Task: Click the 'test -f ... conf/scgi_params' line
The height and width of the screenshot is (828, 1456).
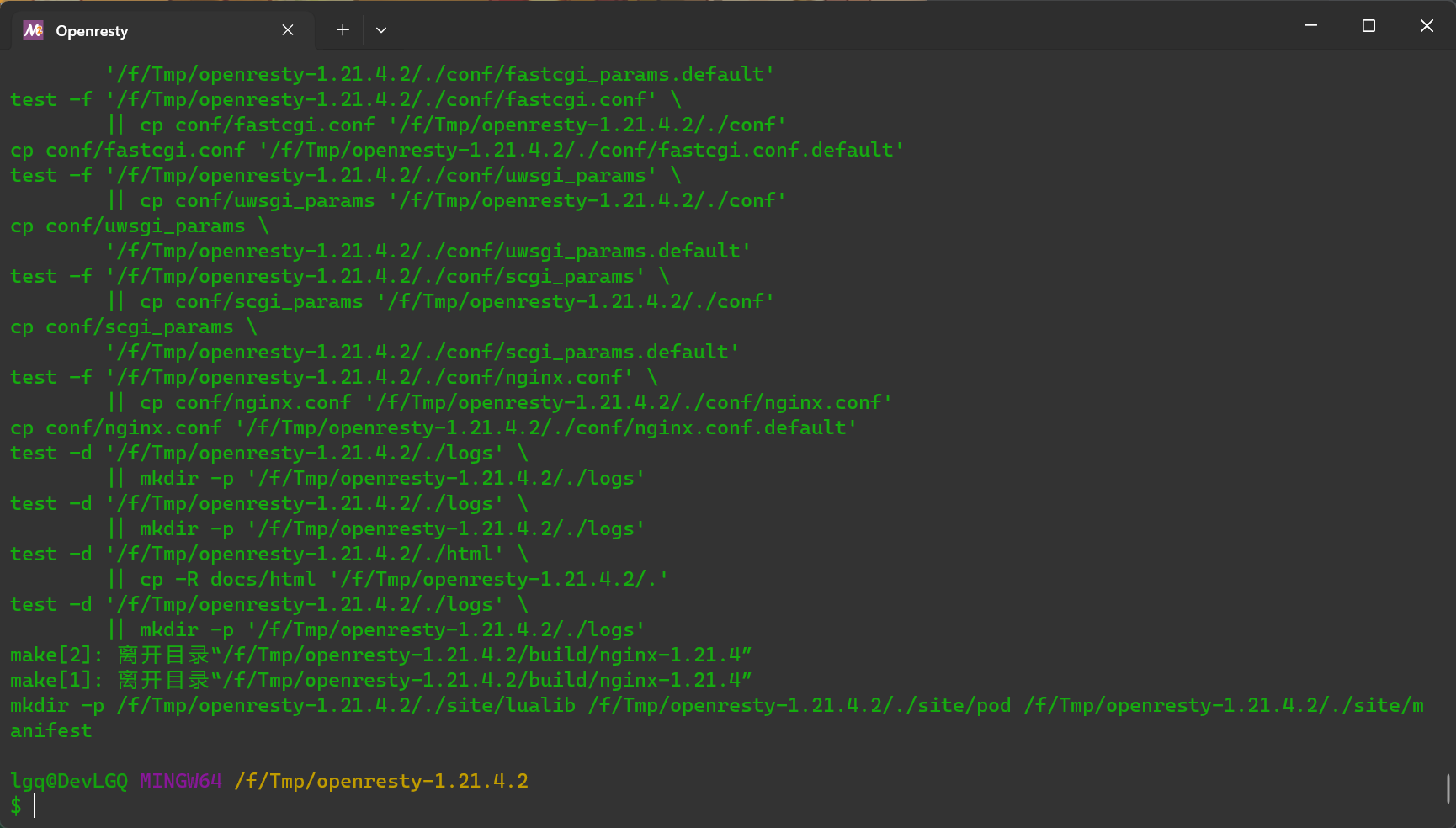Action: point(340,276)
